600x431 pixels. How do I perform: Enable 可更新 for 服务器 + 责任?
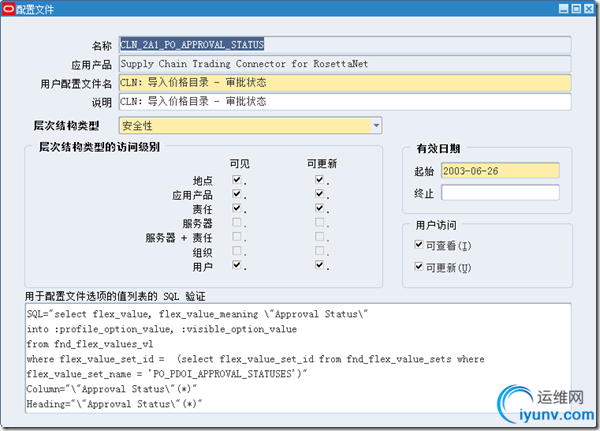click(320, 236)
